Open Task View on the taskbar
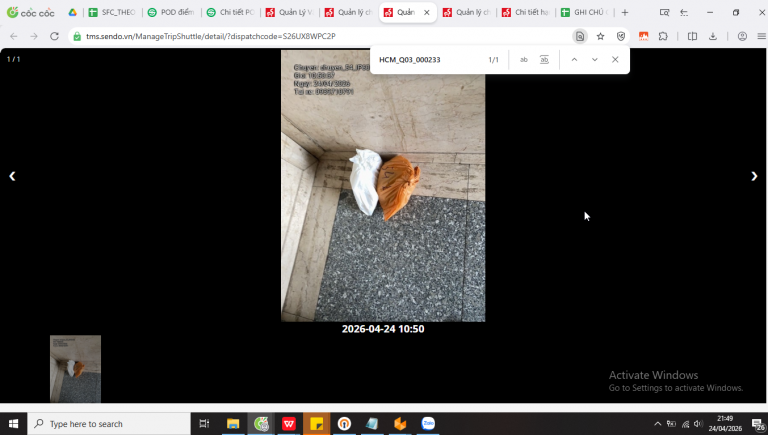Screen dimensions: 768x435 (x=204, y=424)
